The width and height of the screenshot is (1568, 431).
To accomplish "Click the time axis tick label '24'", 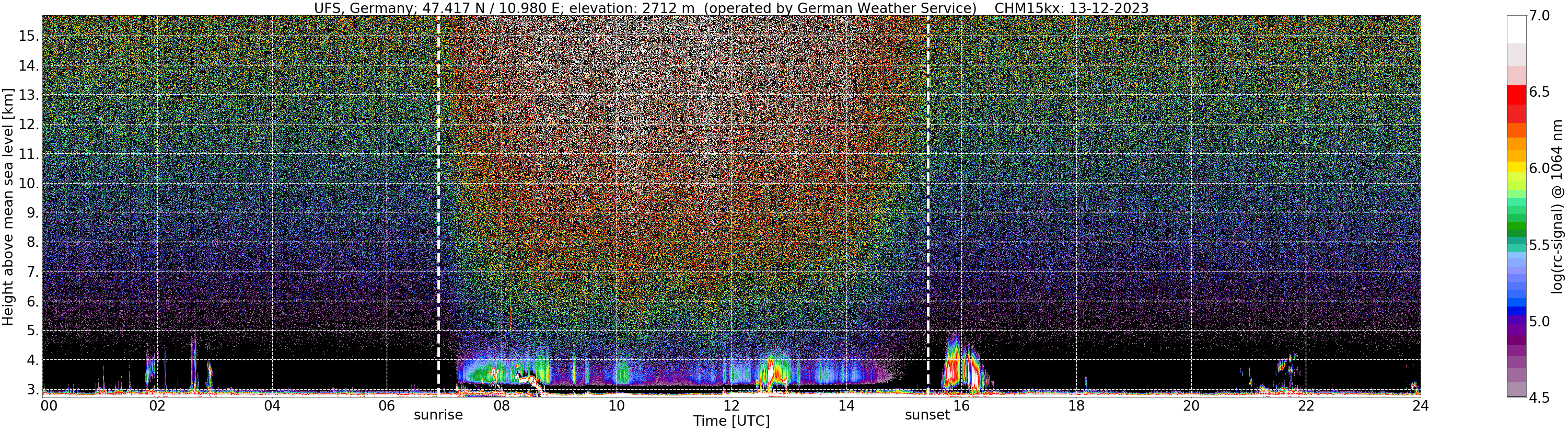I will [x=1421, y=406].
